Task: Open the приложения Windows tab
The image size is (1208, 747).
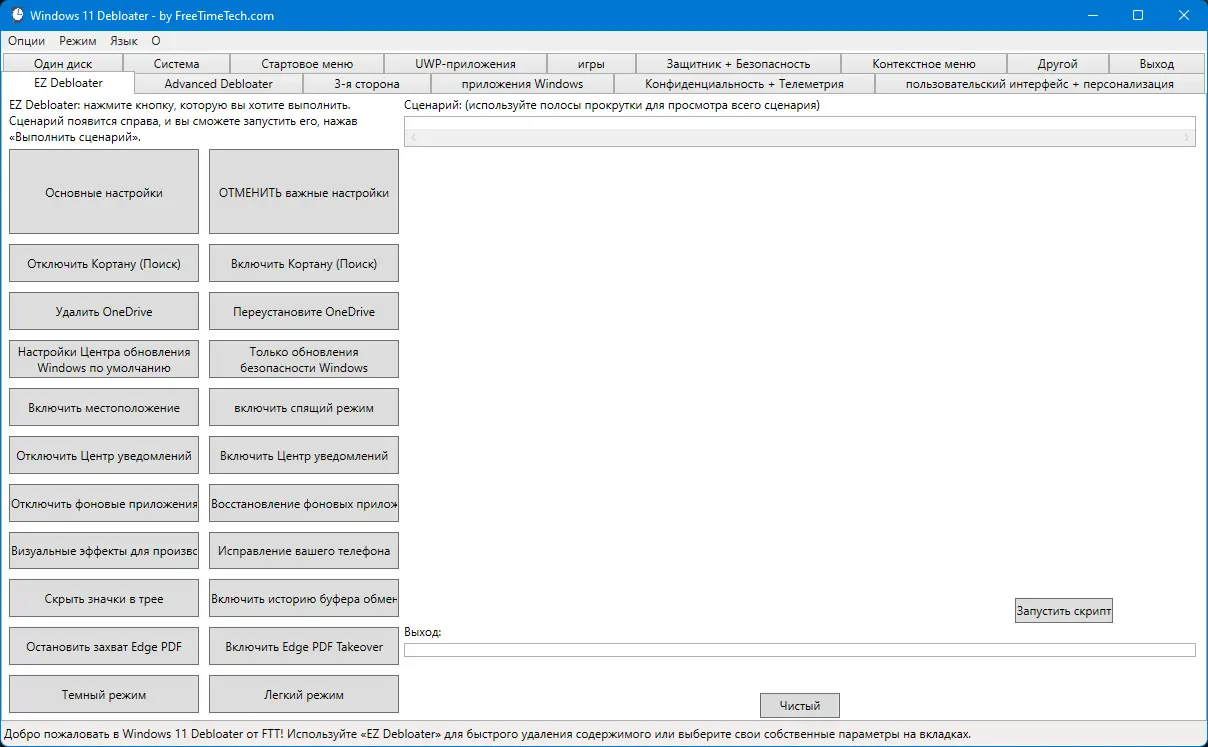Action: tap(522, 84)
